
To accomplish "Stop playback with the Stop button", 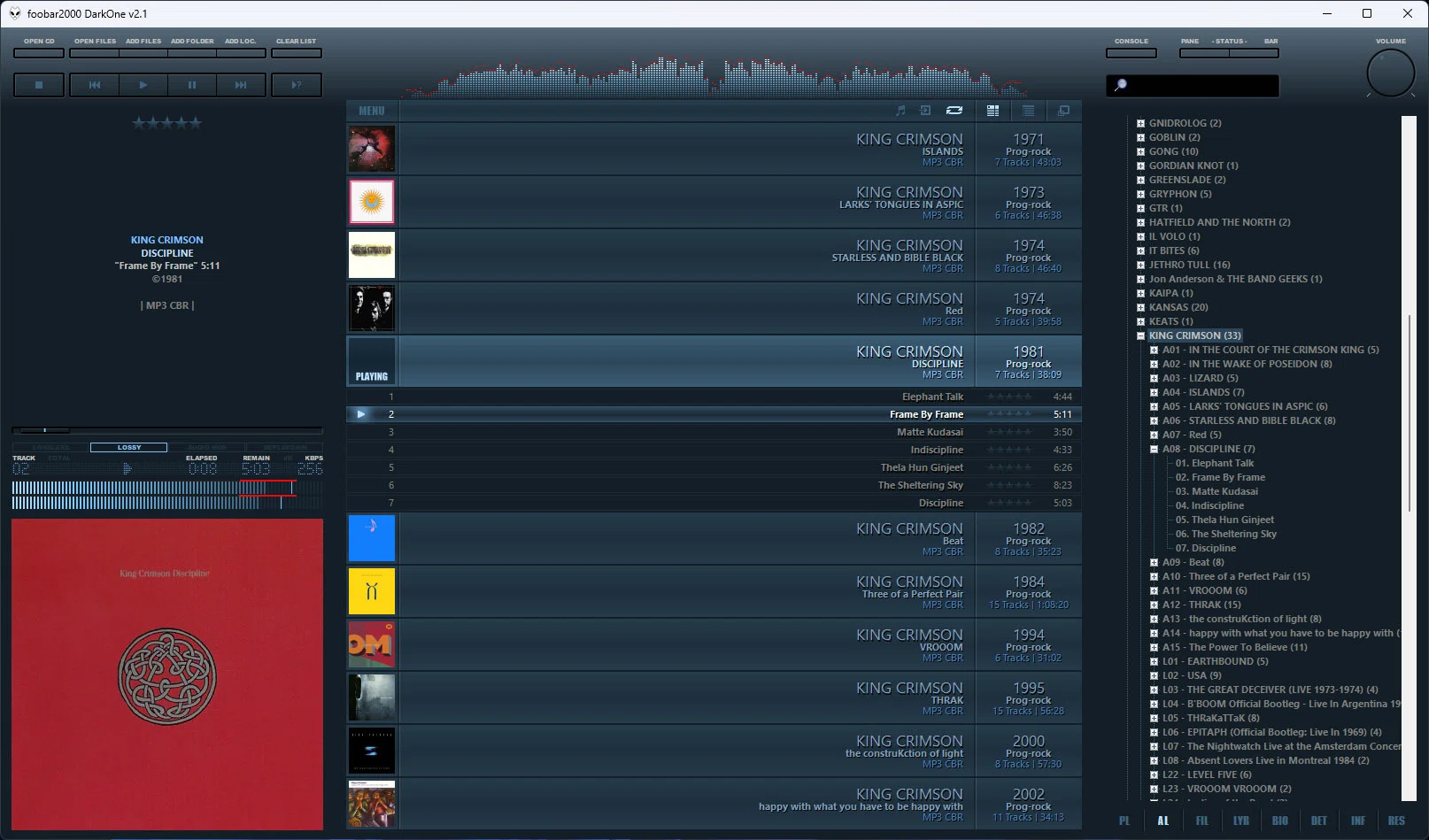I will click(x=39, y=85).
